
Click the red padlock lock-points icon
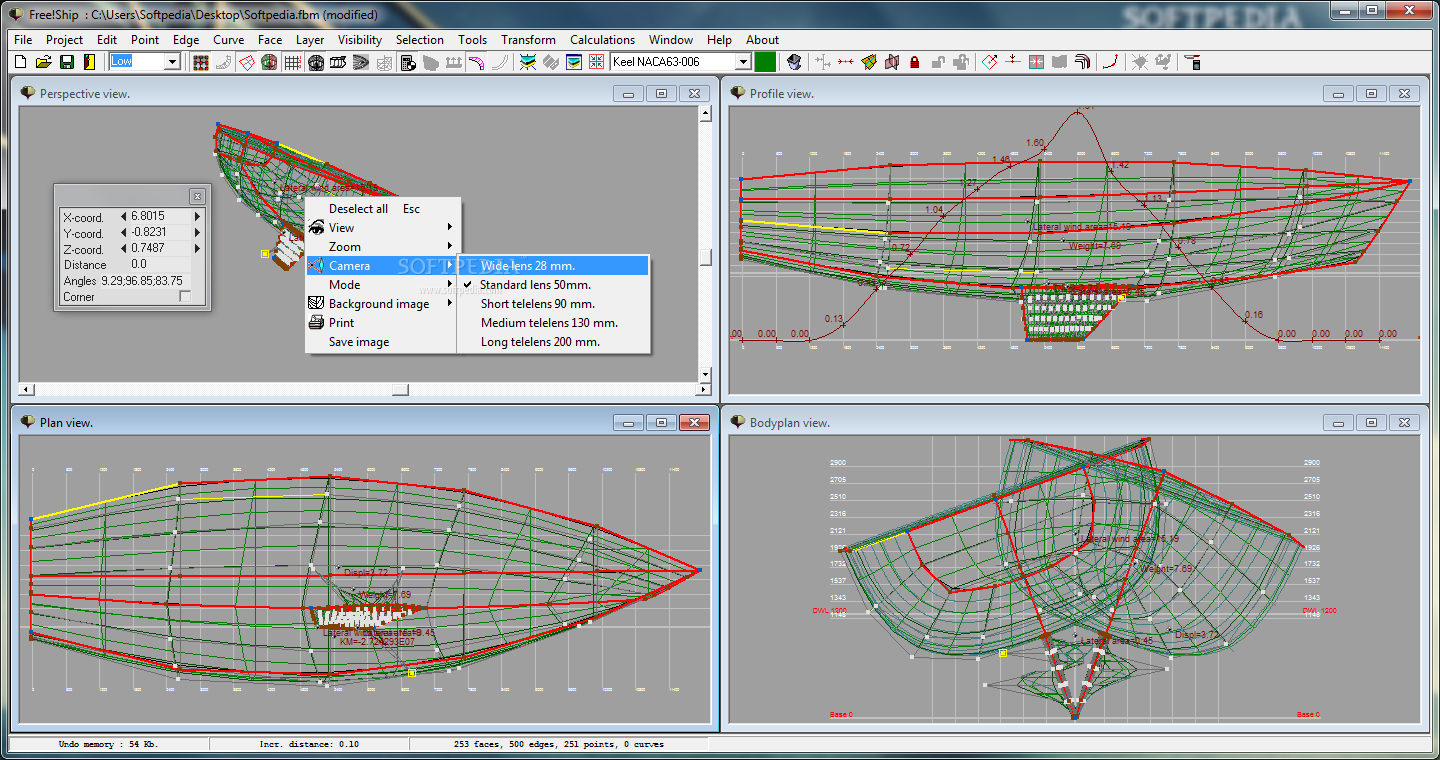click(914, 62)
